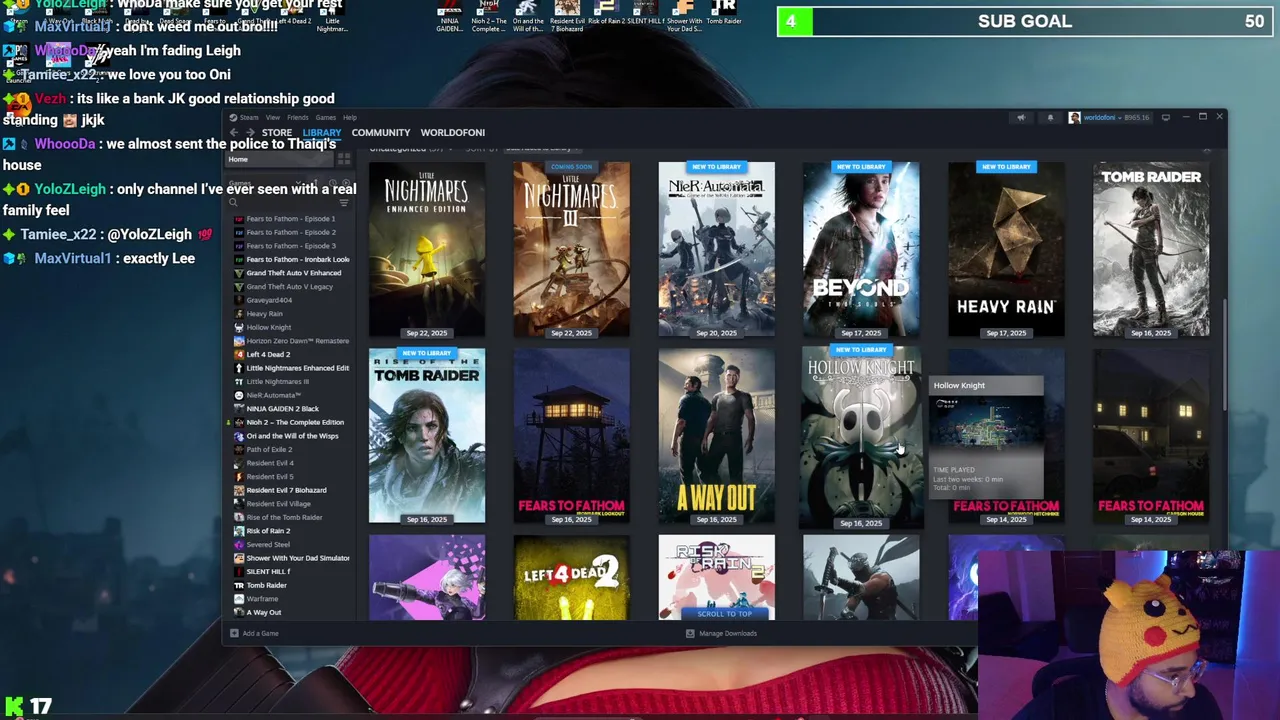Go to the STORE tab
Viewport: 1280px width, 720px height.
(x=277, y=132)
